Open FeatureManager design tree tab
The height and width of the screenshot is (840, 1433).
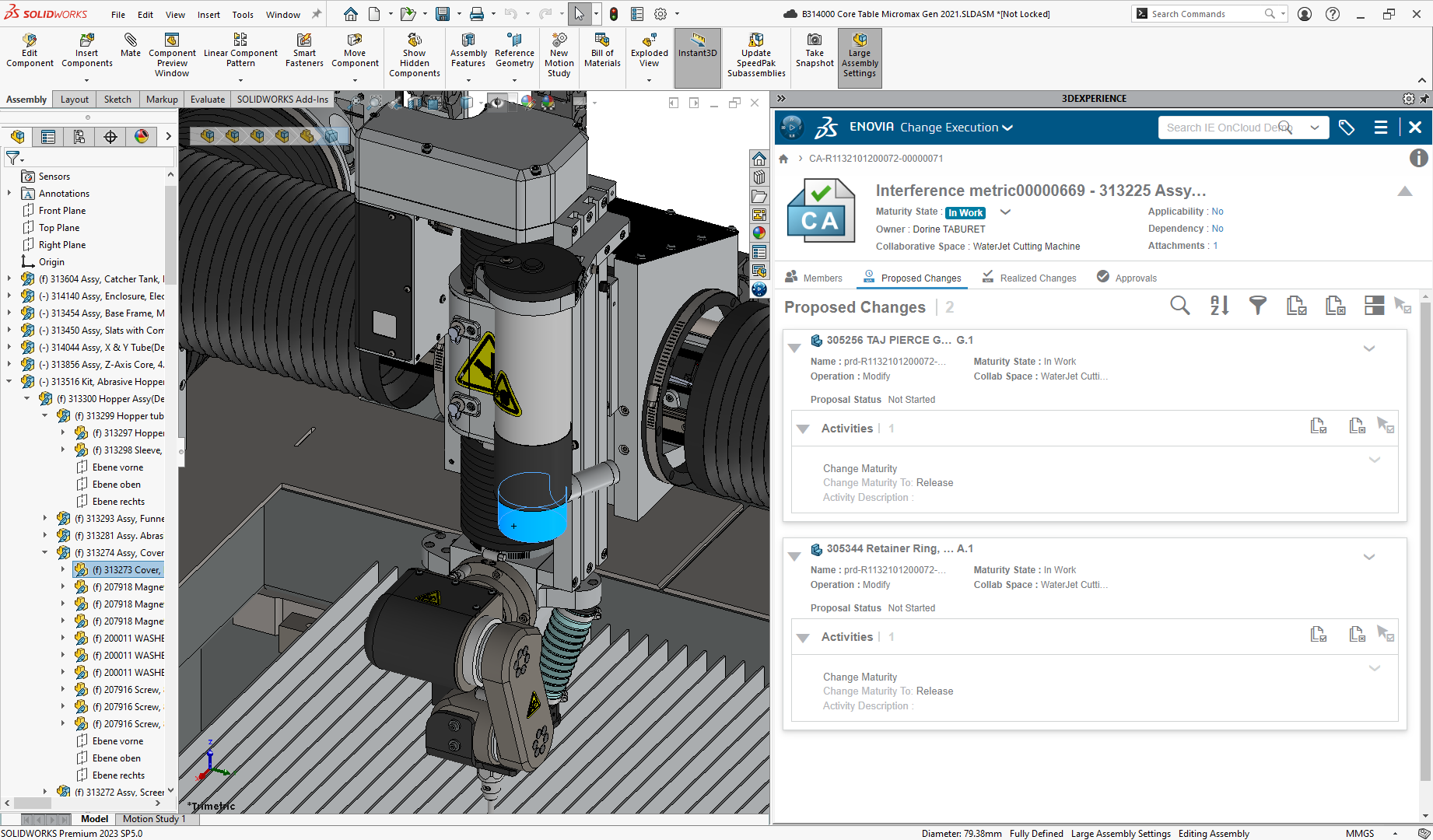(x=17, y=137)
